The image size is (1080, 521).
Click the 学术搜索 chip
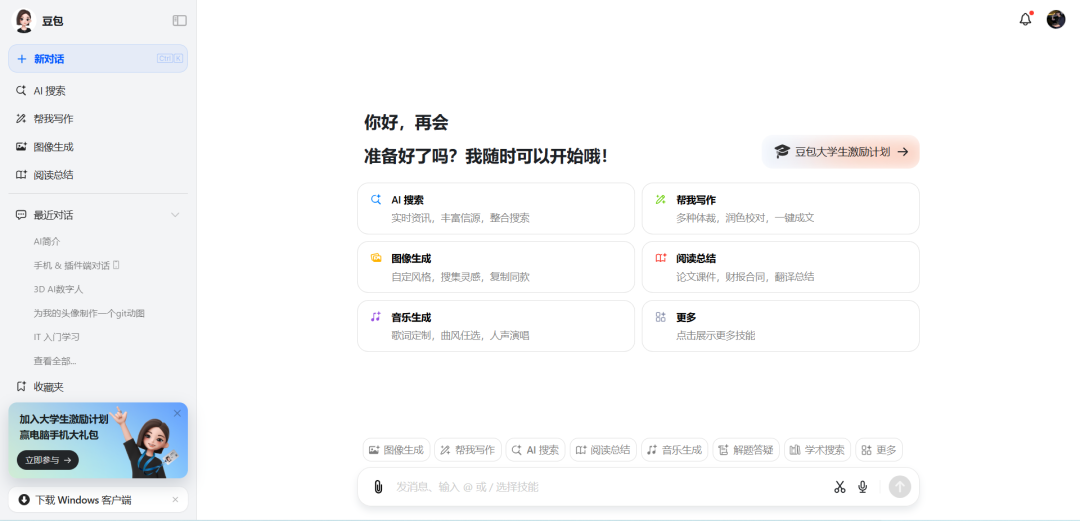[x=818, y=450]
